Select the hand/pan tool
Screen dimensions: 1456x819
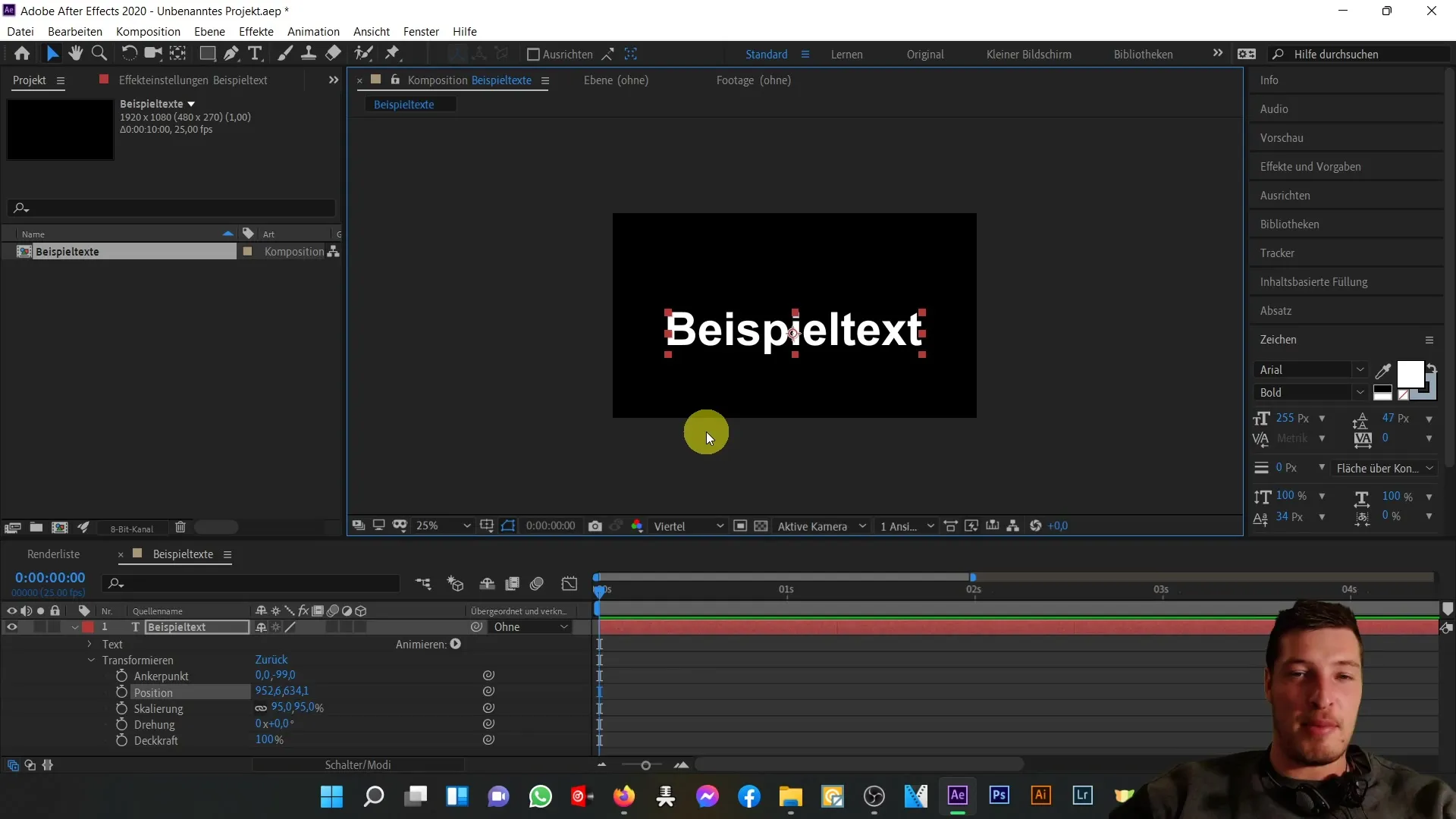click(x=76, y=54)
